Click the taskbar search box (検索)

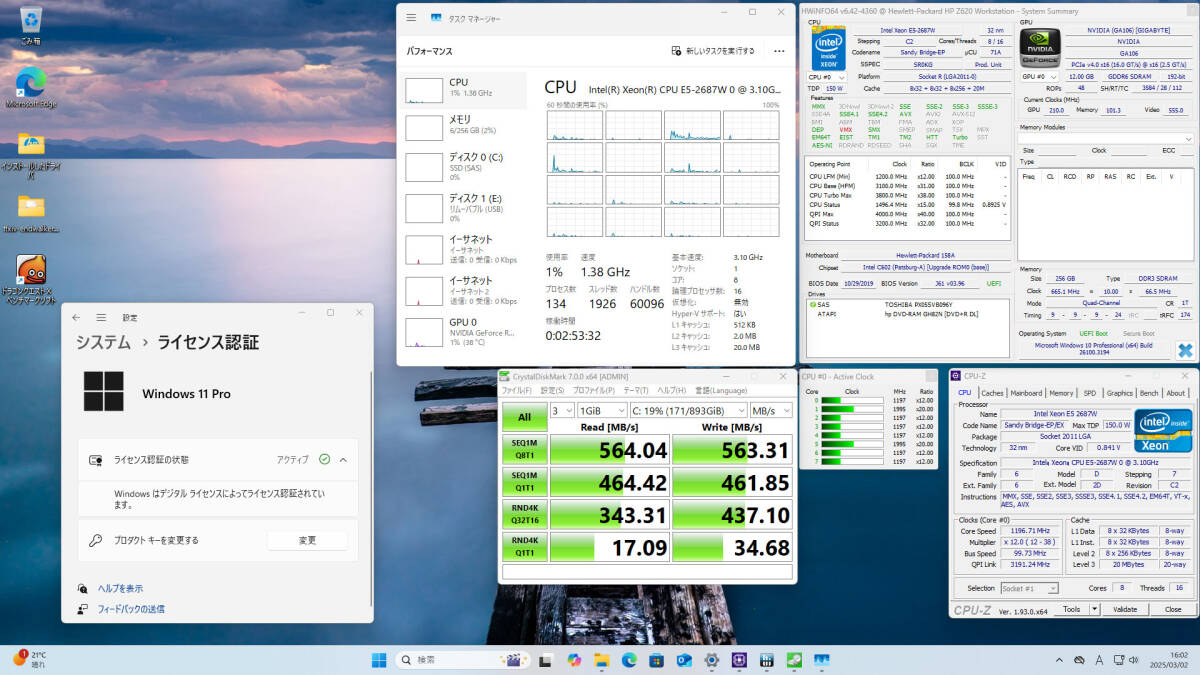click(463, 660)
